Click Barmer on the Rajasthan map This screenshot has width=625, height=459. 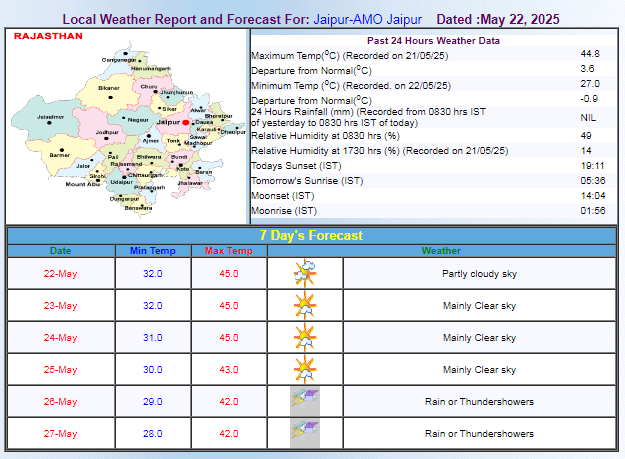[x=60, y=155]
